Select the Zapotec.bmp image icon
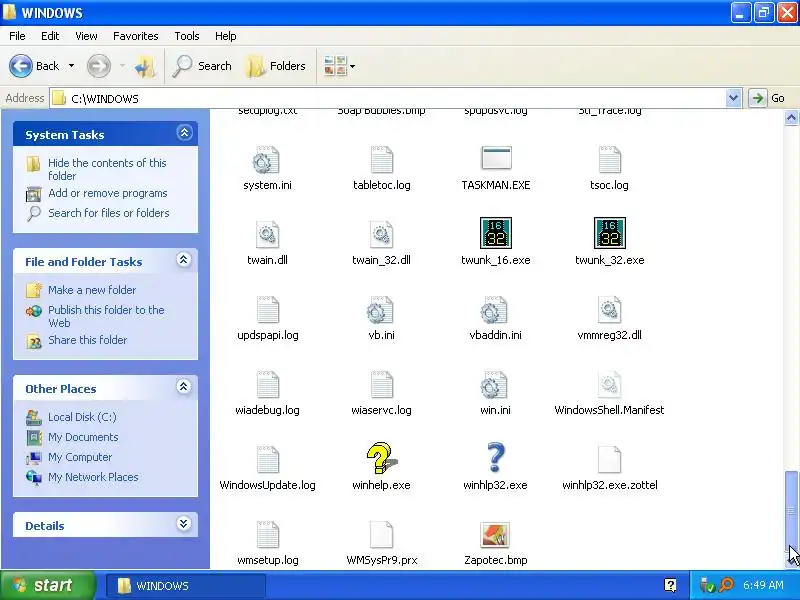The image size is (800, 600). (495, 534)
